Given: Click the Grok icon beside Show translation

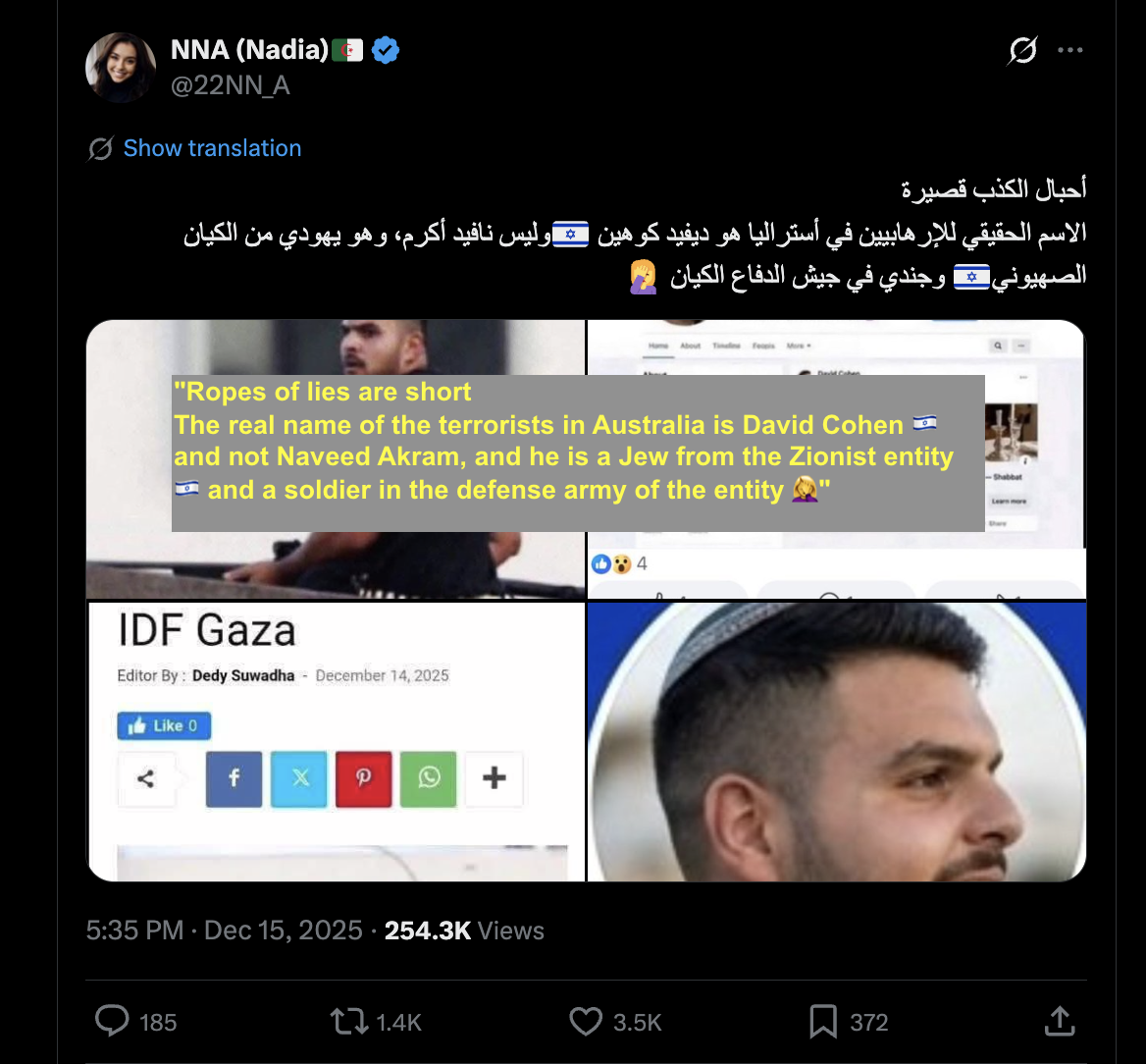Looking at the screenshot, I should (100, 148).
